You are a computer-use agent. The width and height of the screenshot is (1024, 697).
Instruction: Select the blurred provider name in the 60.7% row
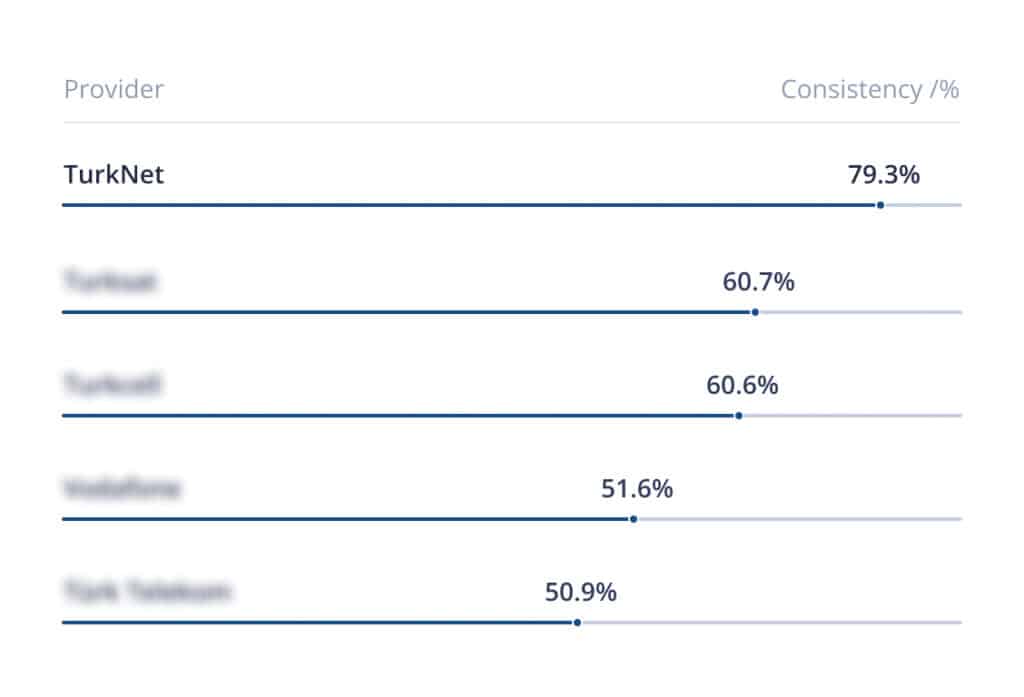110,282
